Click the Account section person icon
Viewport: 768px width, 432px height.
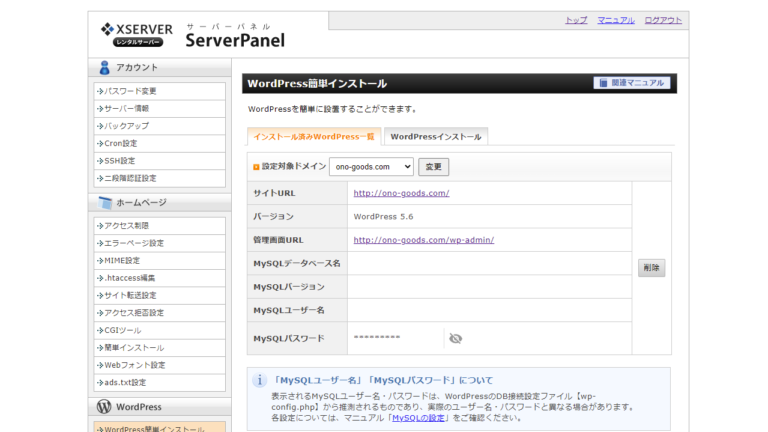tap(104, 68)
